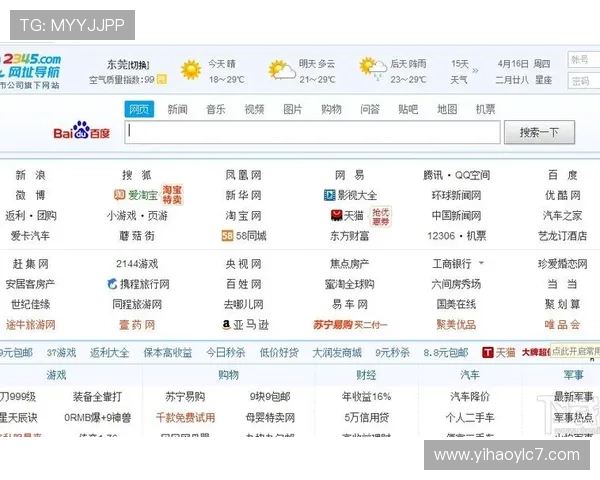Open the 淘宝网 link
Image resolution: width=600 pixels, height=480 pixels.
click(243, 216)
